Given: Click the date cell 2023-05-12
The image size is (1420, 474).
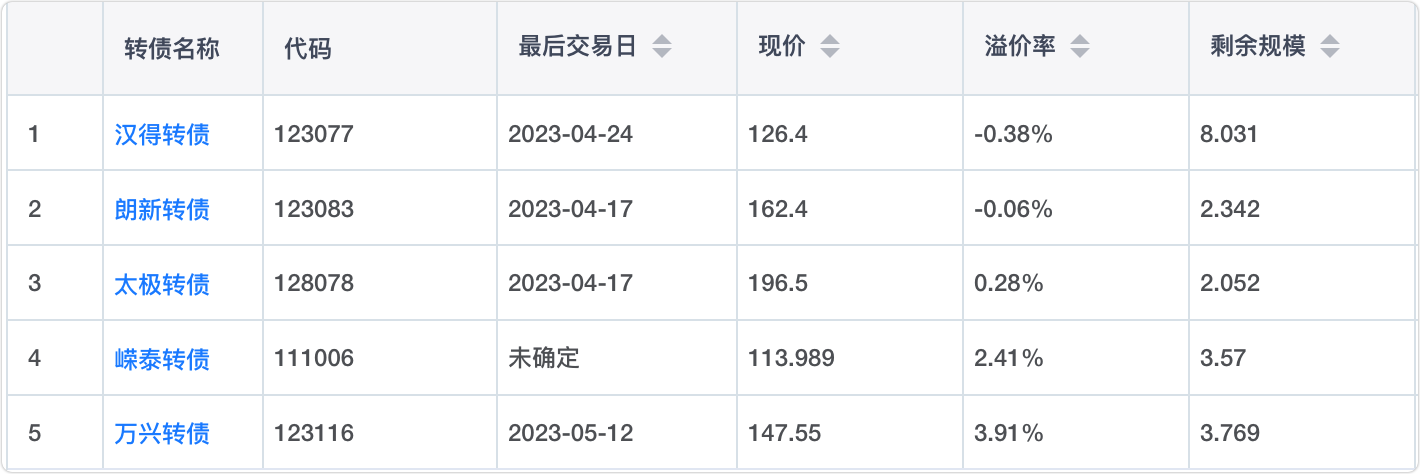Looking at the screenshot, I should 570,434.
